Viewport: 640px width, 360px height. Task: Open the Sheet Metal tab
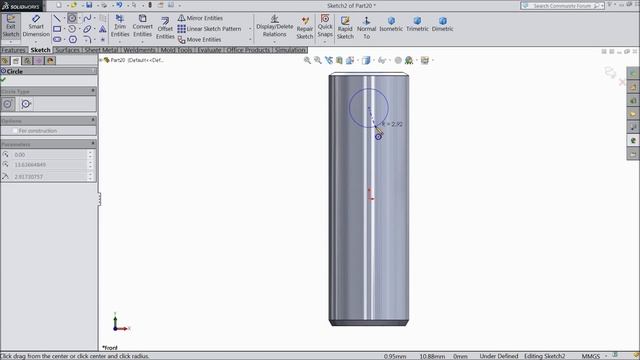tap(101, 50)
